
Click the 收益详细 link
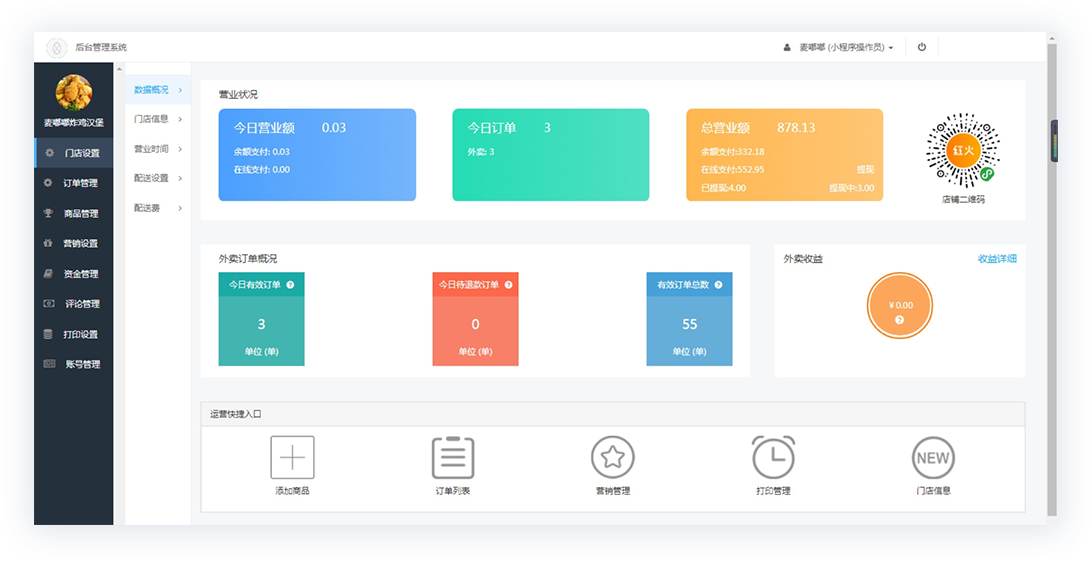996,259
